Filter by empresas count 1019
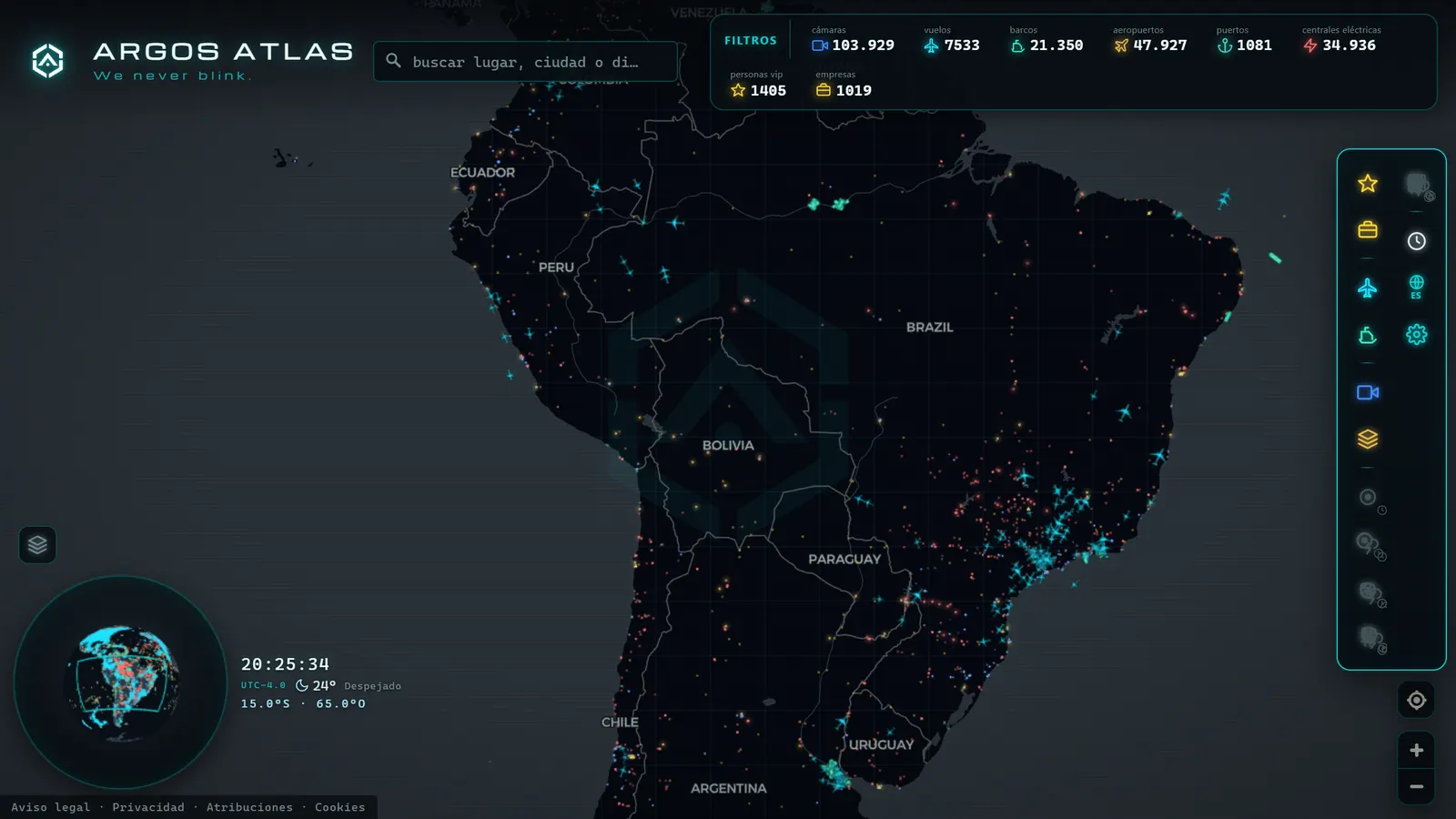This screenshot has height=819, width=1456. click(x=843, y=85)
